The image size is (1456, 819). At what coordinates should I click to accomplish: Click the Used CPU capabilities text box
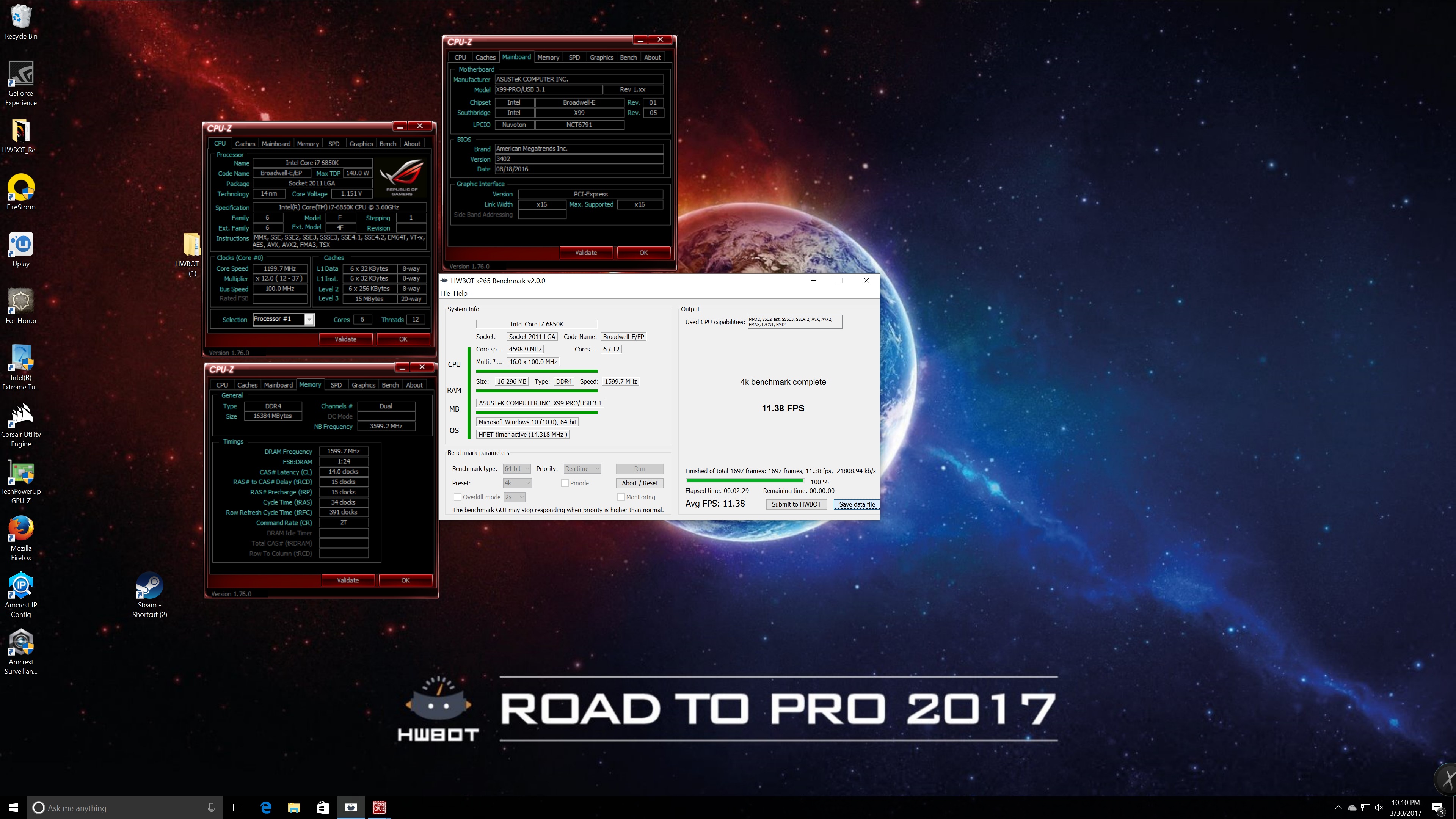(x=795, y=322)
